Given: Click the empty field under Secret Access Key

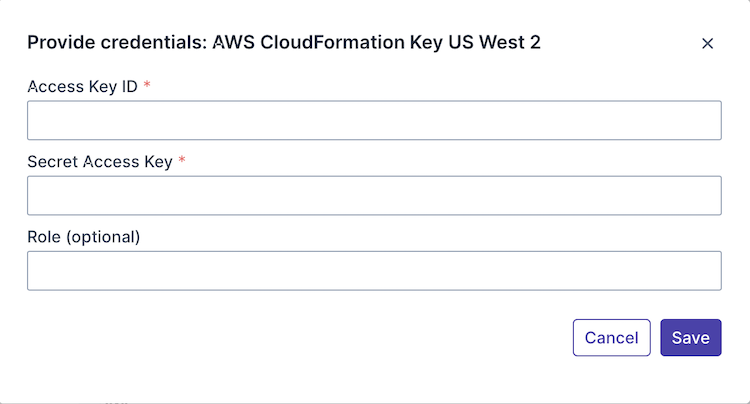Looking at the screenshot, I should pos(374,196).
